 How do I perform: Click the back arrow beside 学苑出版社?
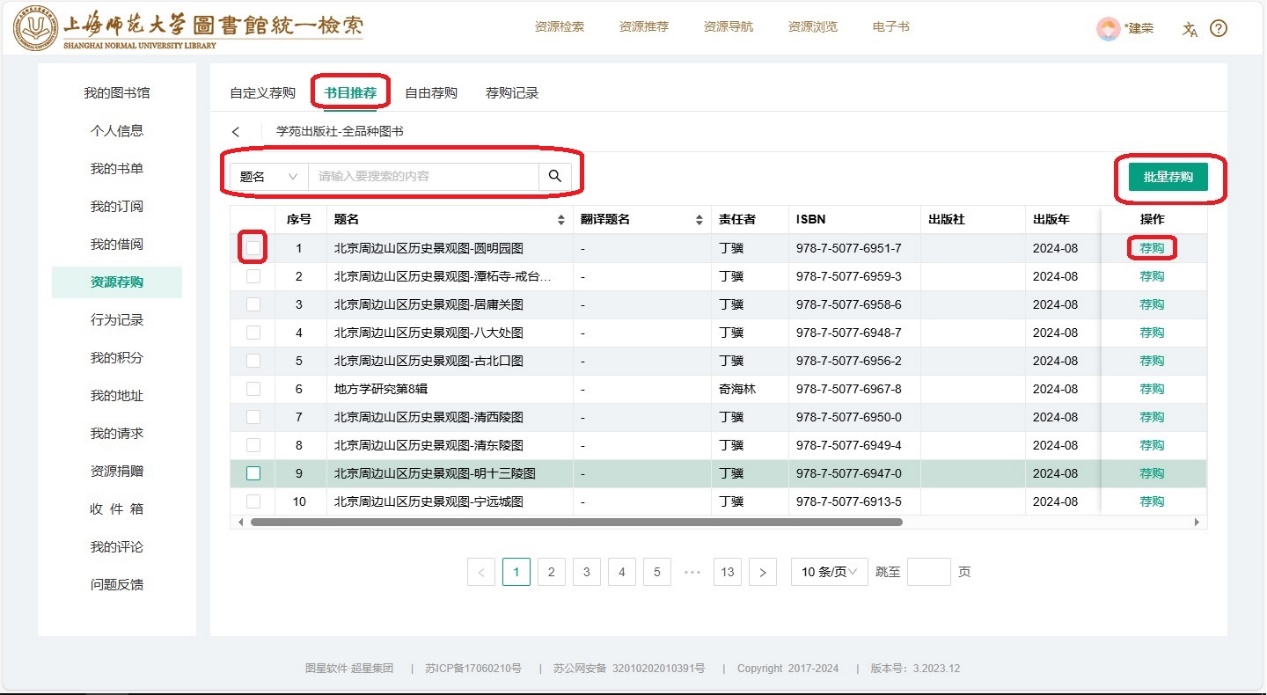click(x=236, y=132)
